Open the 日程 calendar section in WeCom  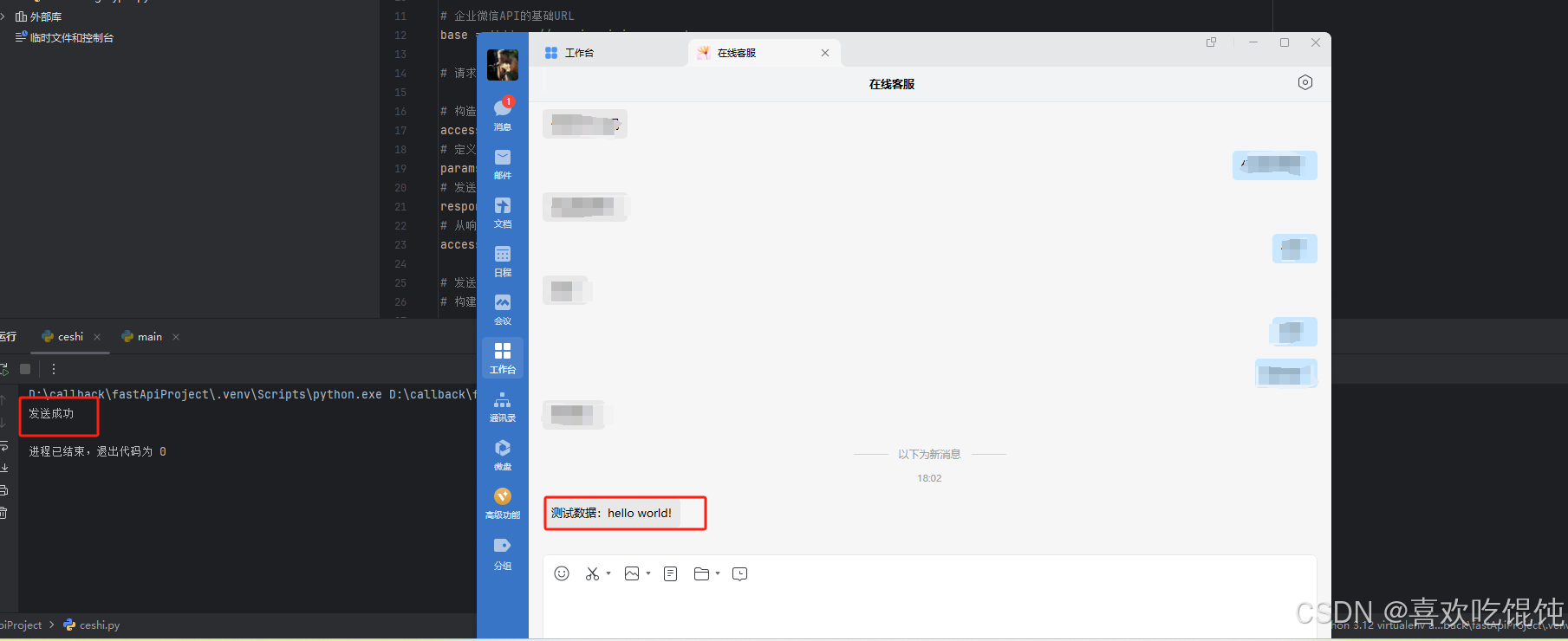click(503, 260)
